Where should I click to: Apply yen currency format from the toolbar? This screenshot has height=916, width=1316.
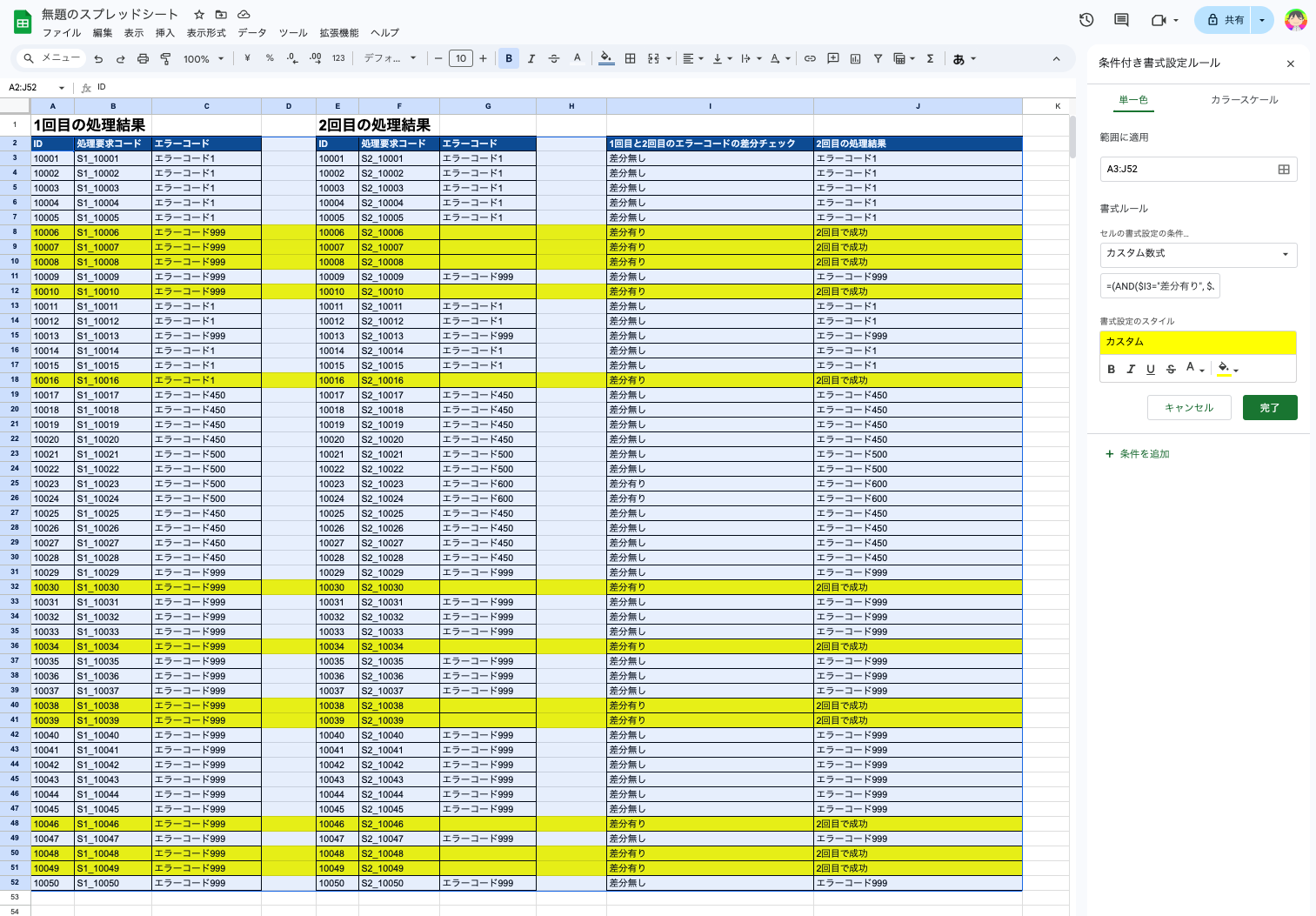point(248,58)
